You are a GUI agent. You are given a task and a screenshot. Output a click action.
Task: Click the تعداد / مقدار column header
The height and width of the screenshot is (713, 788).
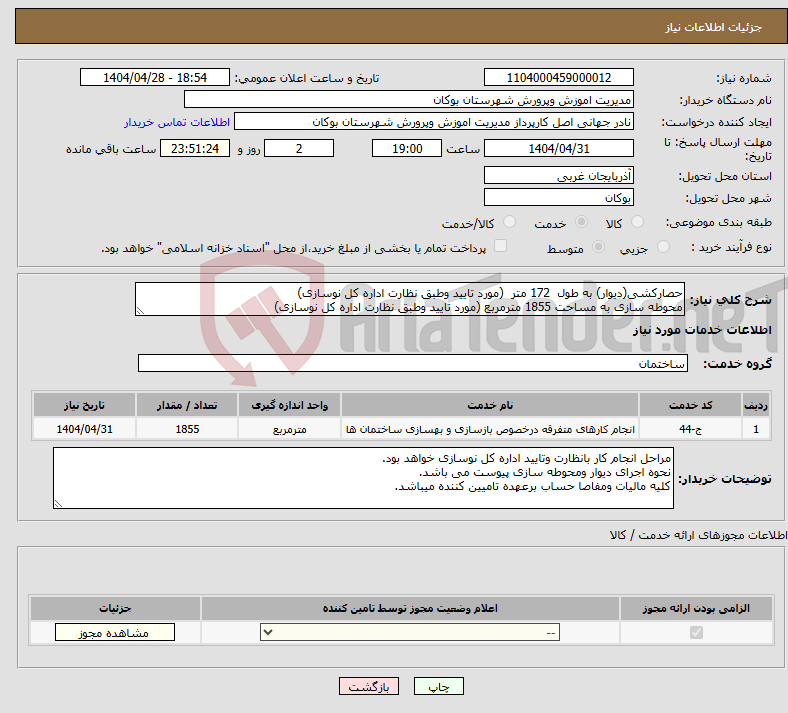(187, 405)
